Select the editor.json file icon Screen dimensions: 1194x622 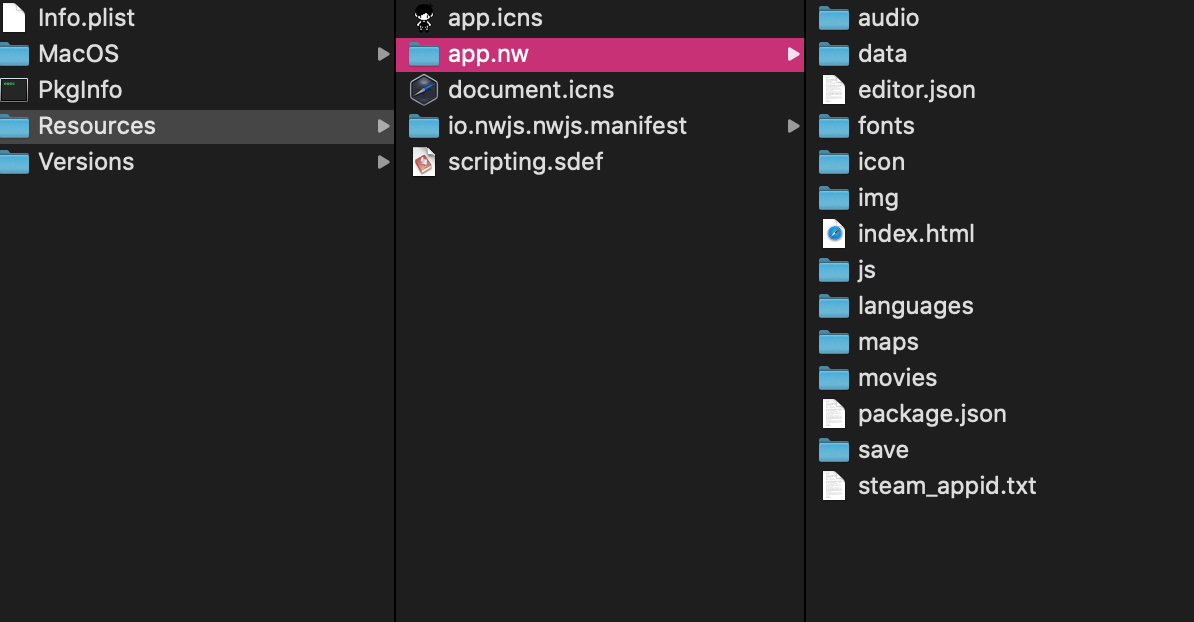[834, 90]
